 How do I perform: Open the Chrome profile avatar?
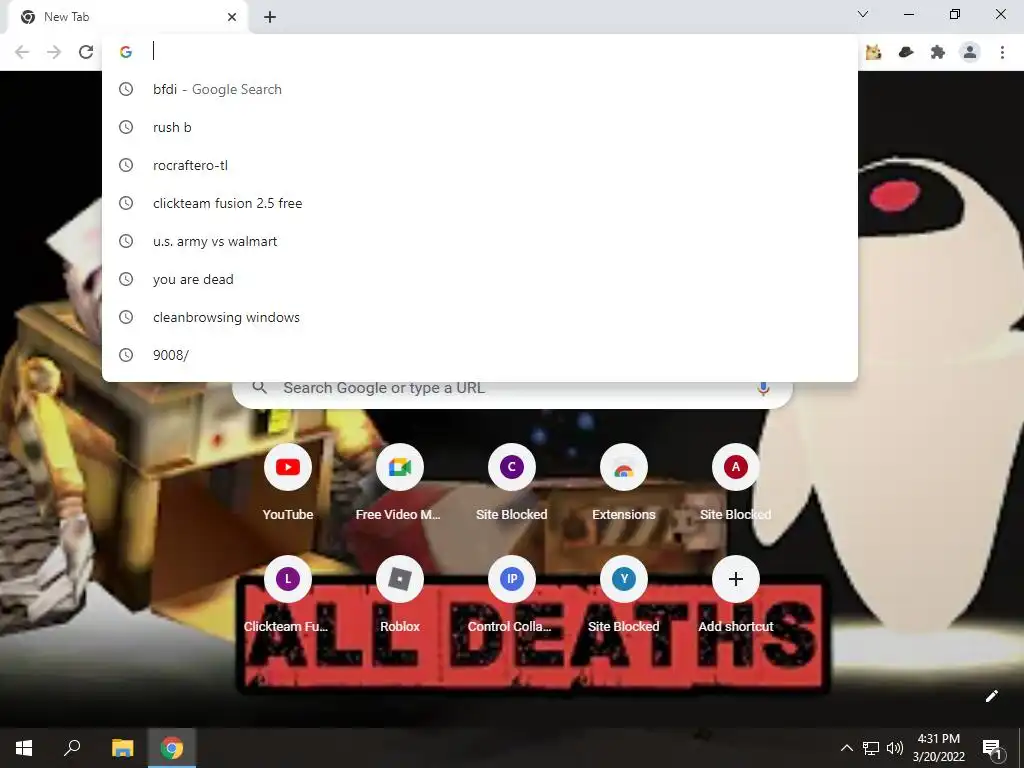click(970, 52)
